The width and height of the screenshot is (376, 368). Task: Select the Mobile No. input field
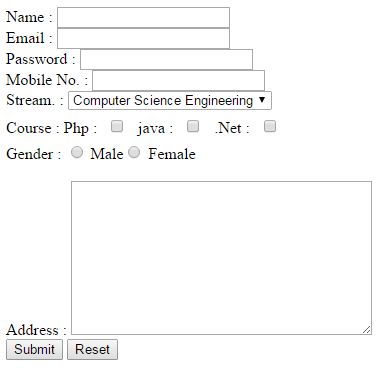click(x=178, y=80)
